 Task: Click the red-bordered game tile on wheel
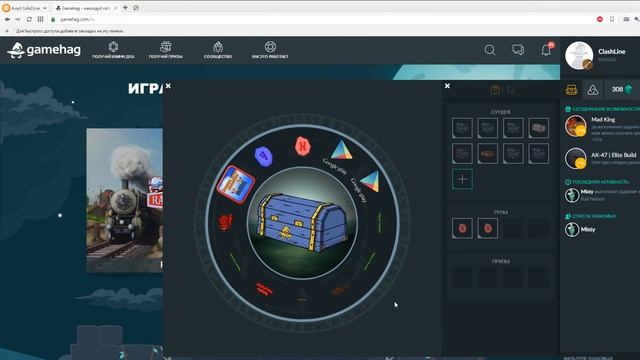click(x=236, y=184)
